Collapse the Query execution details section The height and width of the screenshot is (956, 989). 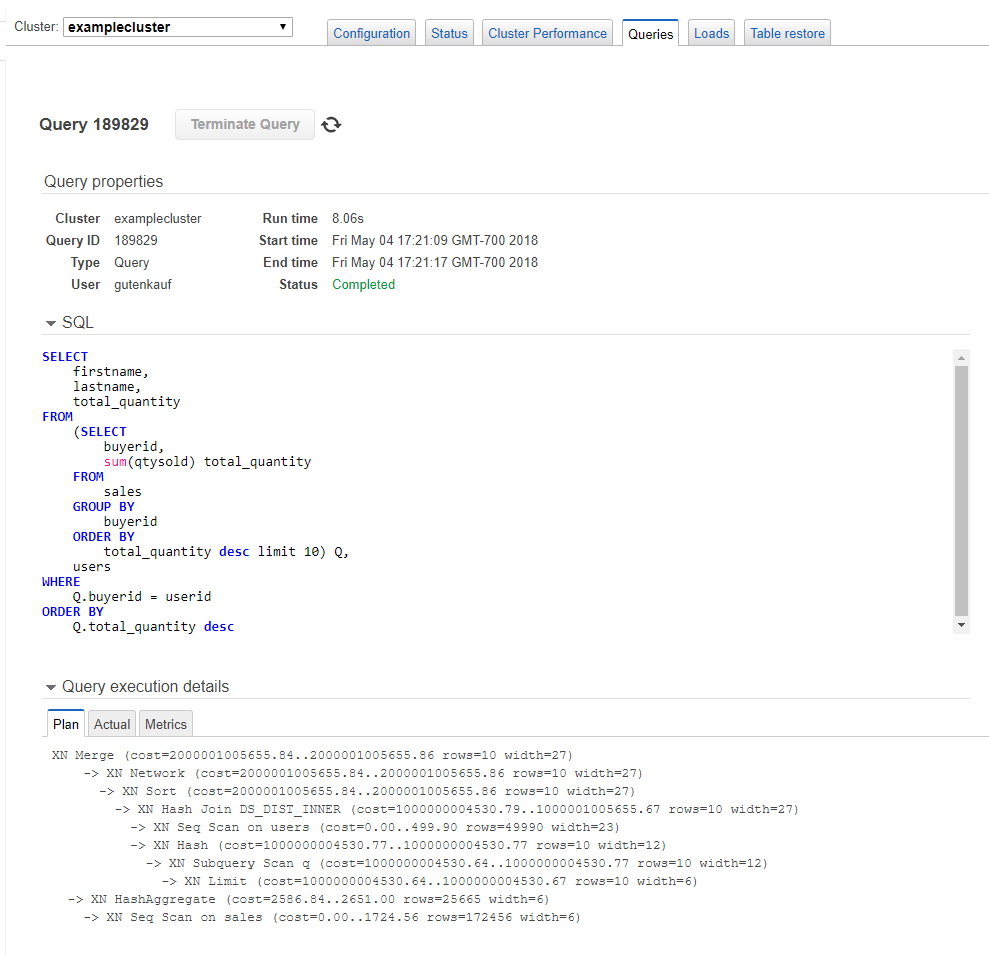[51, 687]
